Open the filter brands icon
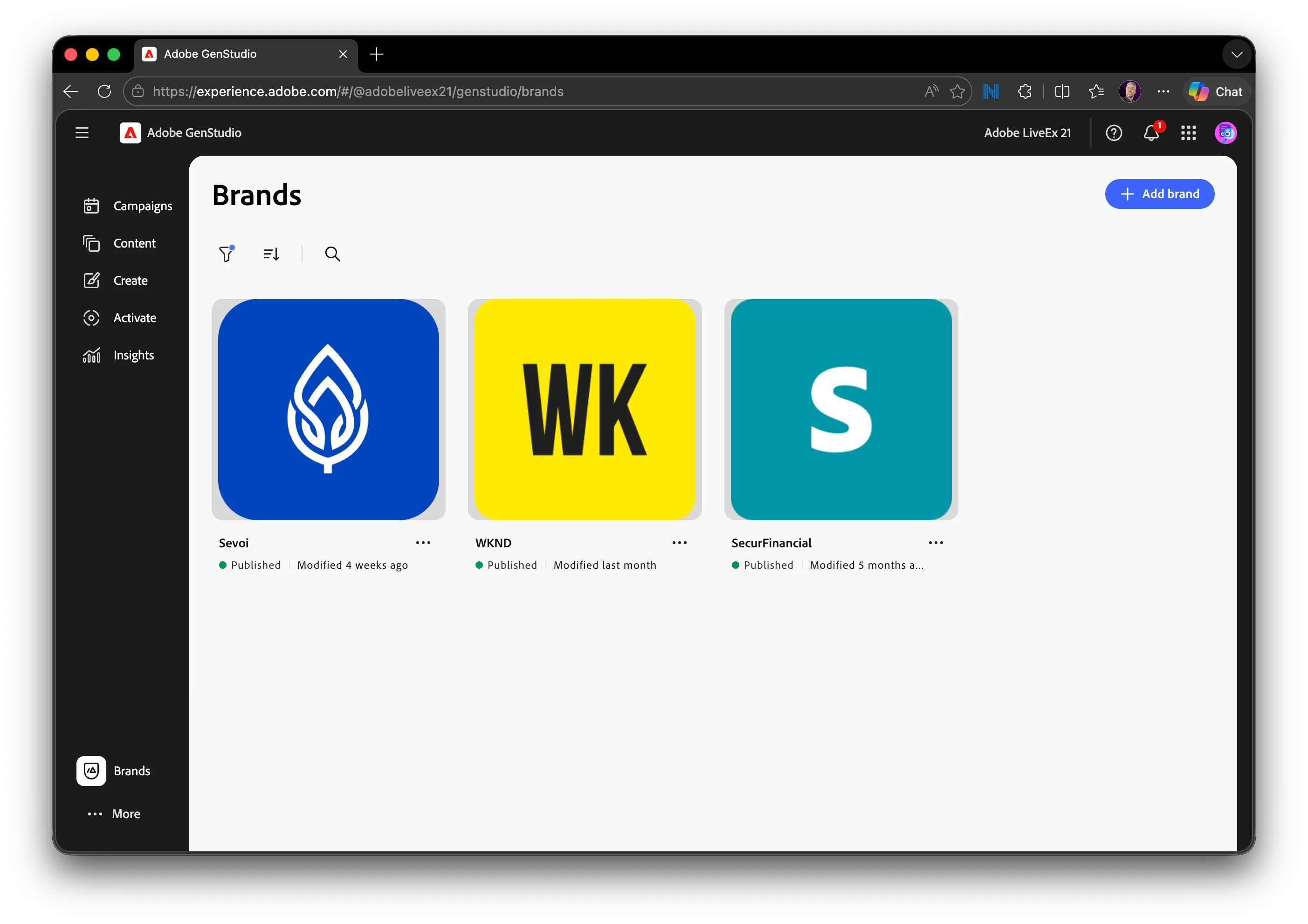 pyautogui.click(x=227, y=254)
